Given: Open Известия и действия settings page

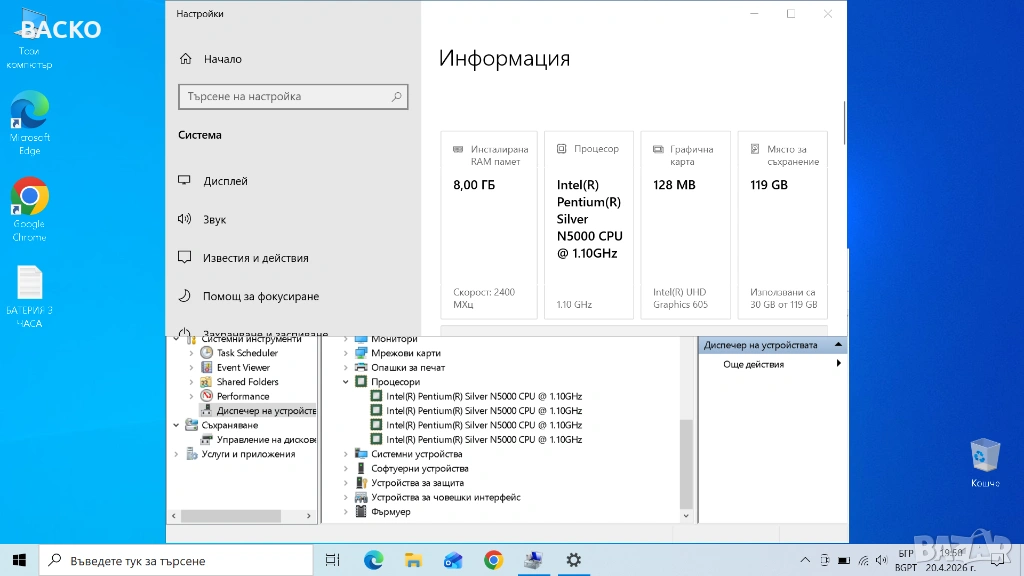Looking at the screenshot, I should point(255,258).
